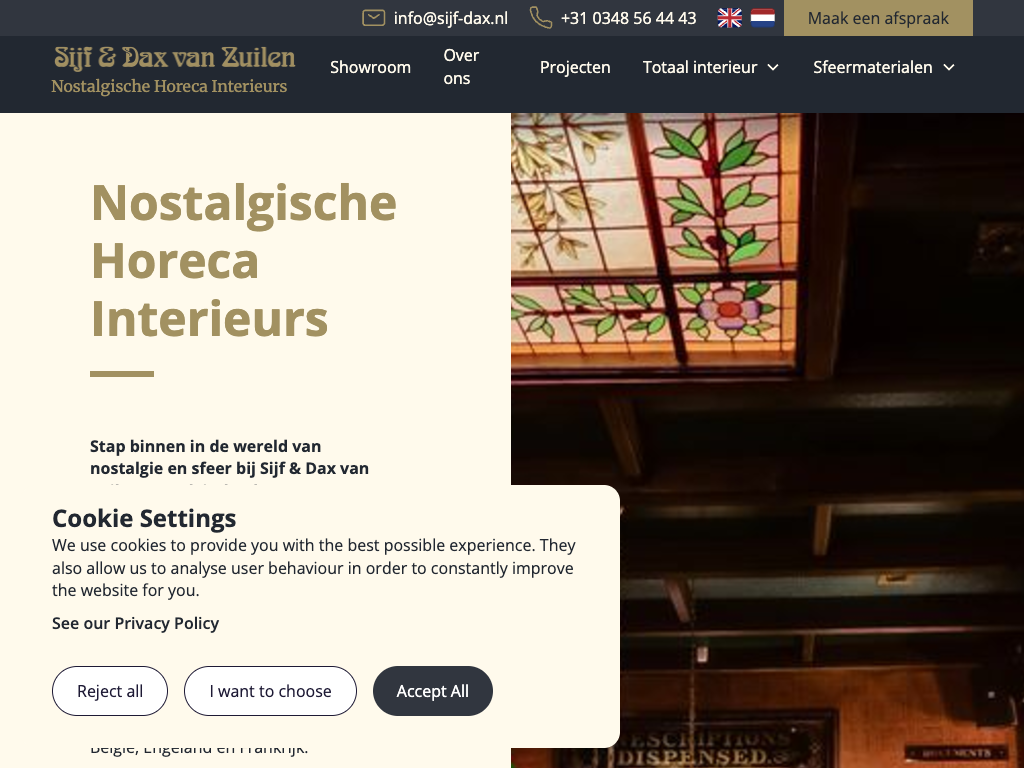
Task: Click the envelope email icon
Action: (x=374, y=18)
